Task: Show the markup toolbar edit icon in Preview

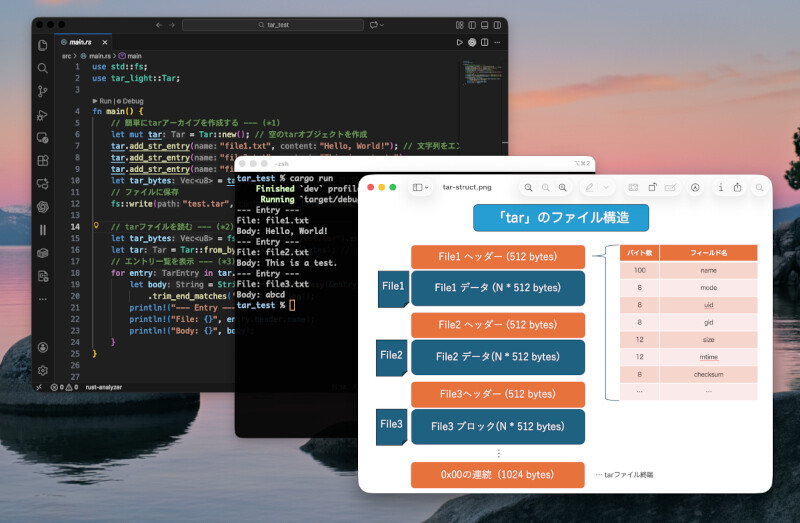Action: [670, 188]
